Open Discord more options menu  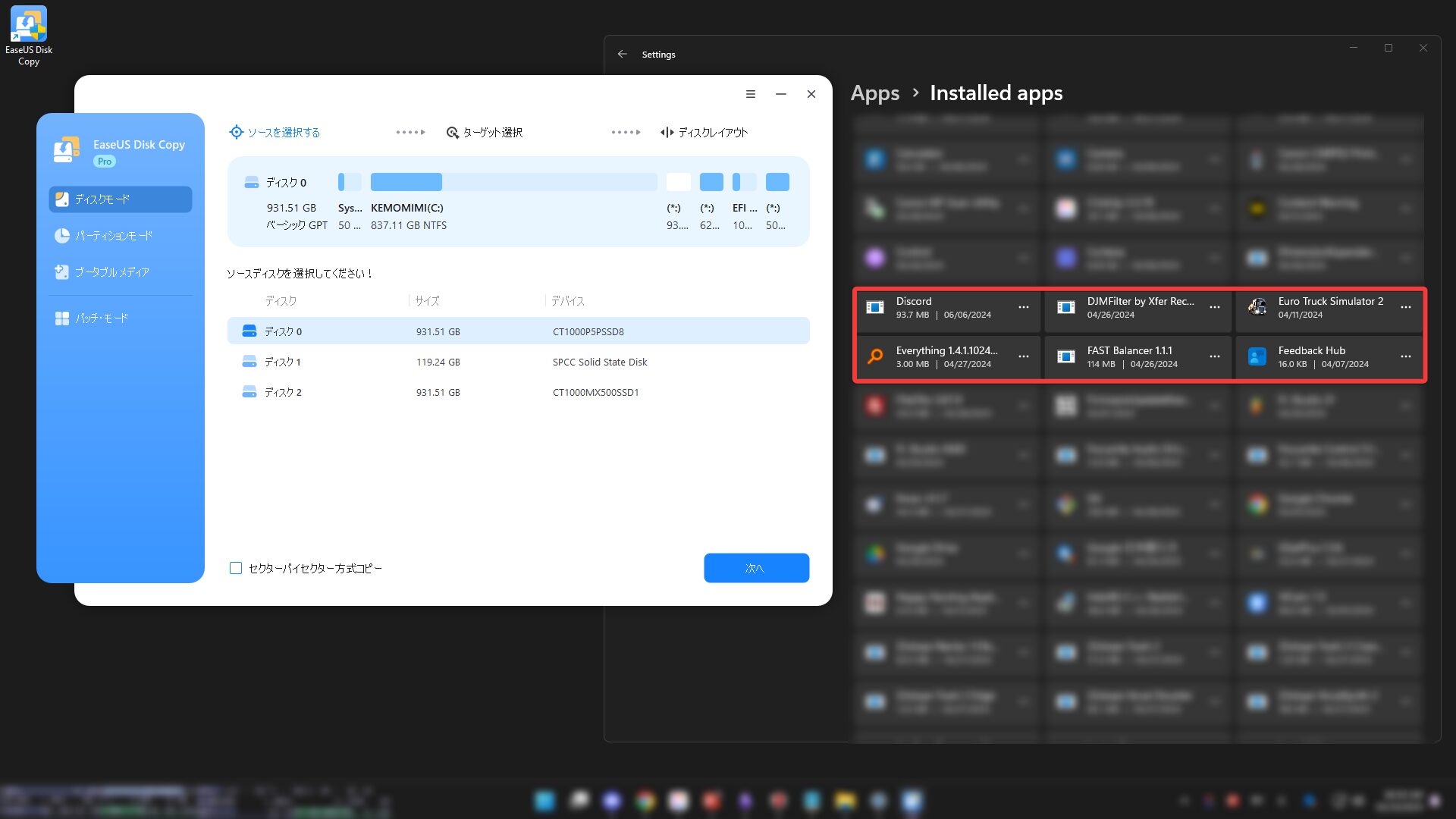coord(1023,307)
